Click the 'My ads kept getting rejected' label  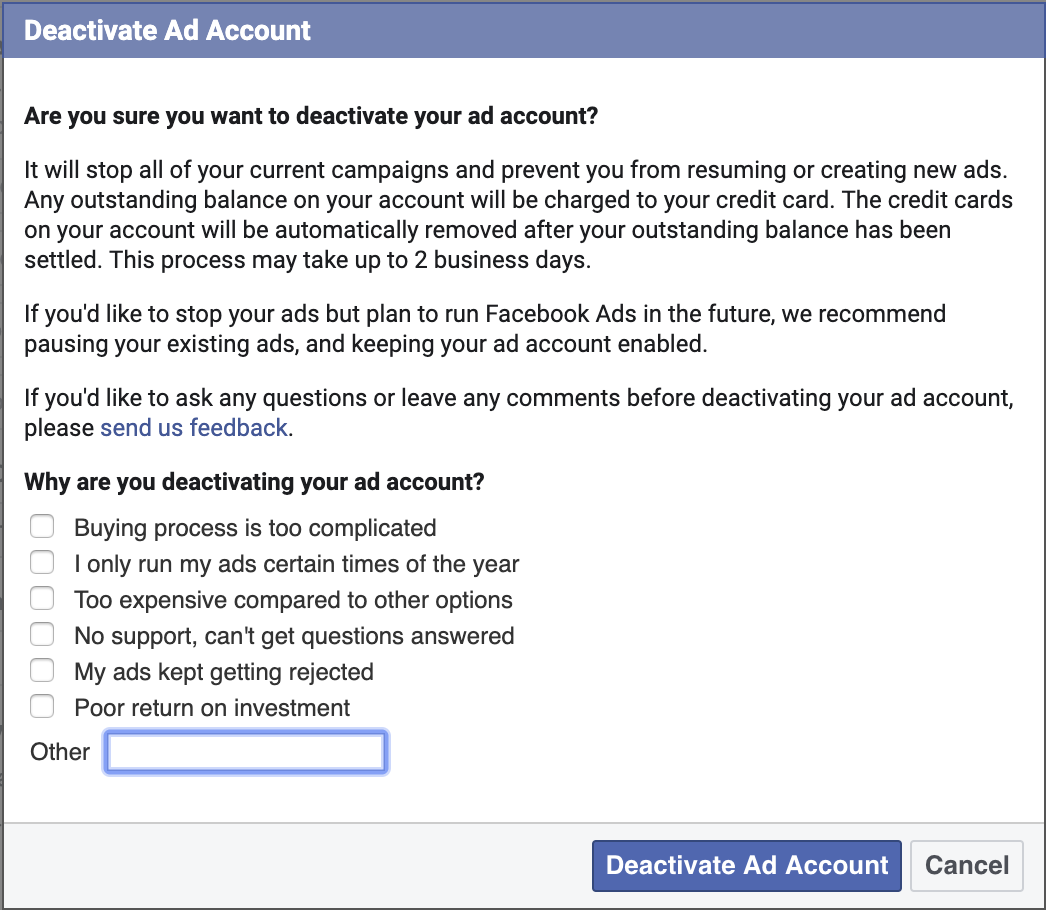[x=223, y=672]
